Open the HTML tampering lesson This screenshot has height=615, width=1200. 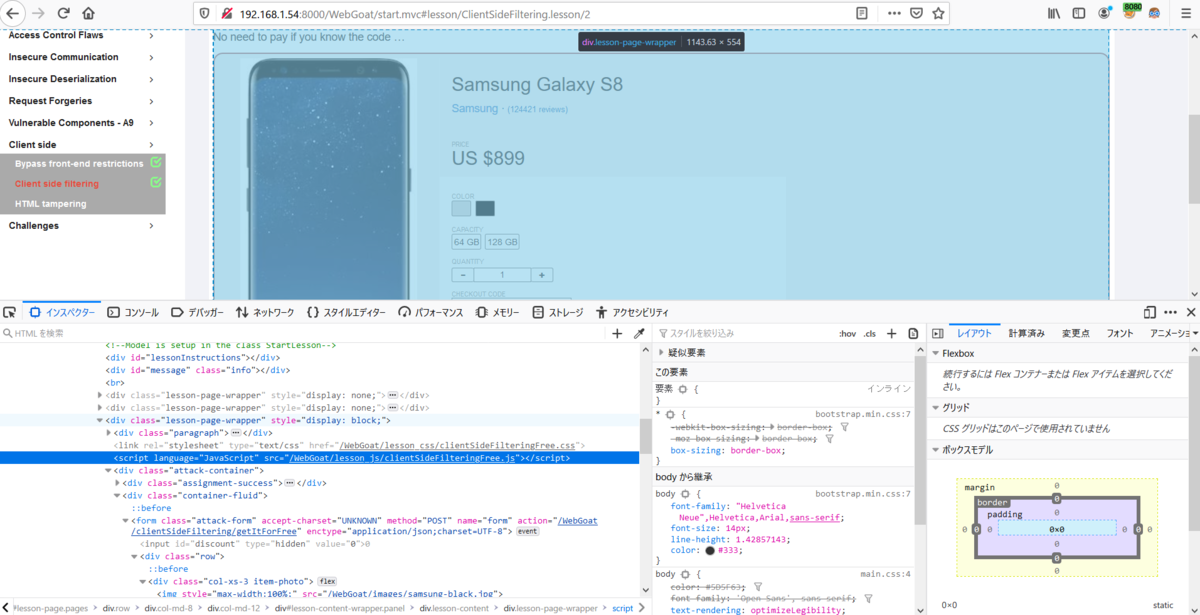tap(51, 204)
